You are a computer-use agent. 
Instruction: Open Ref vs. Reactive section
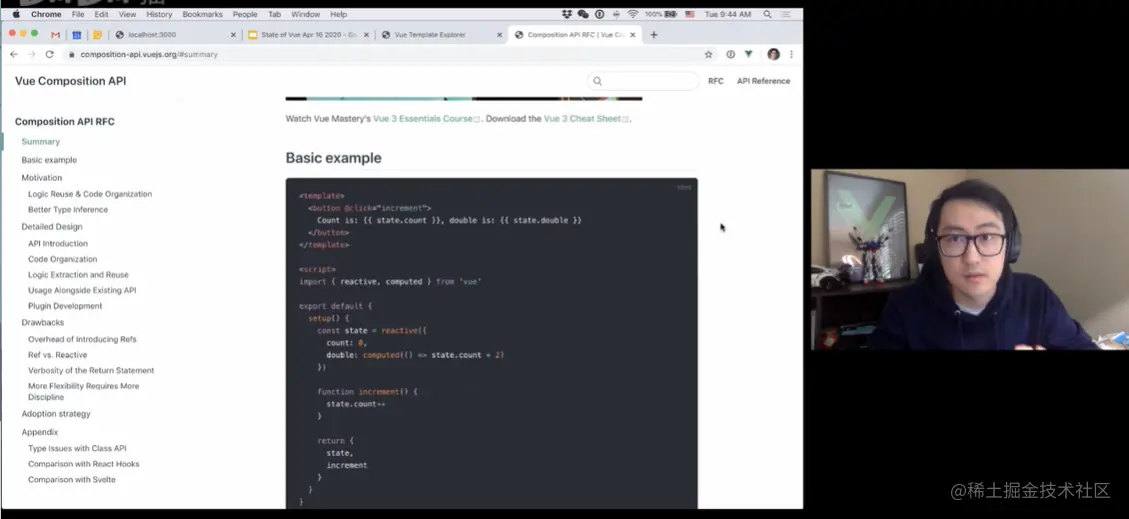click(58, 355)
